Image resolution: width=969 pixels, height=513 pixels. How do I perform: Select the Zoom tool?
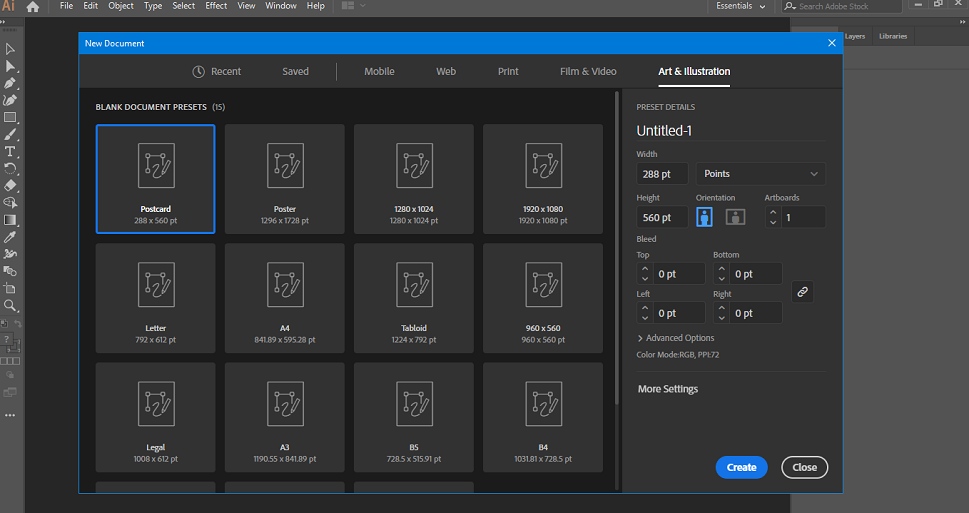click(x=10, y=305)
